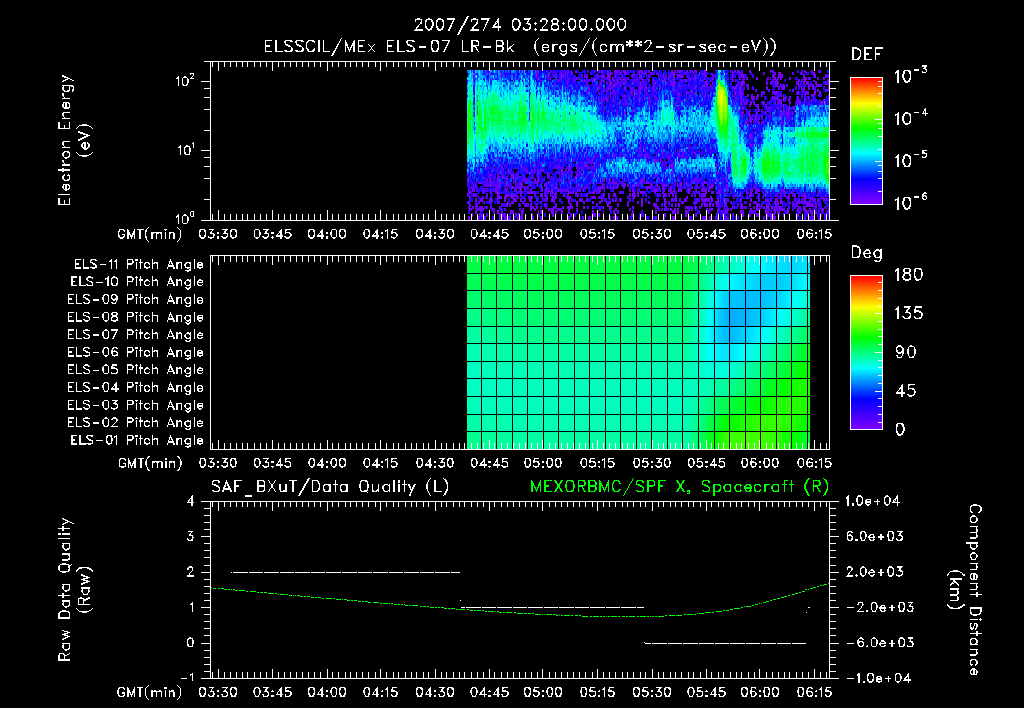Select ELS-11 Pitch Angle row label
Screen dimensions: 1024x708
coord(138,265)
